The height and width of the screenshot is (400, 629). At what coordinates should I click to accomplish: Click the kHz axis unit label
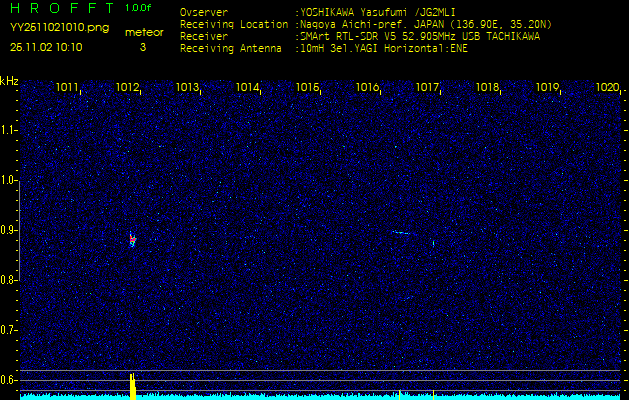pos(9,81)
